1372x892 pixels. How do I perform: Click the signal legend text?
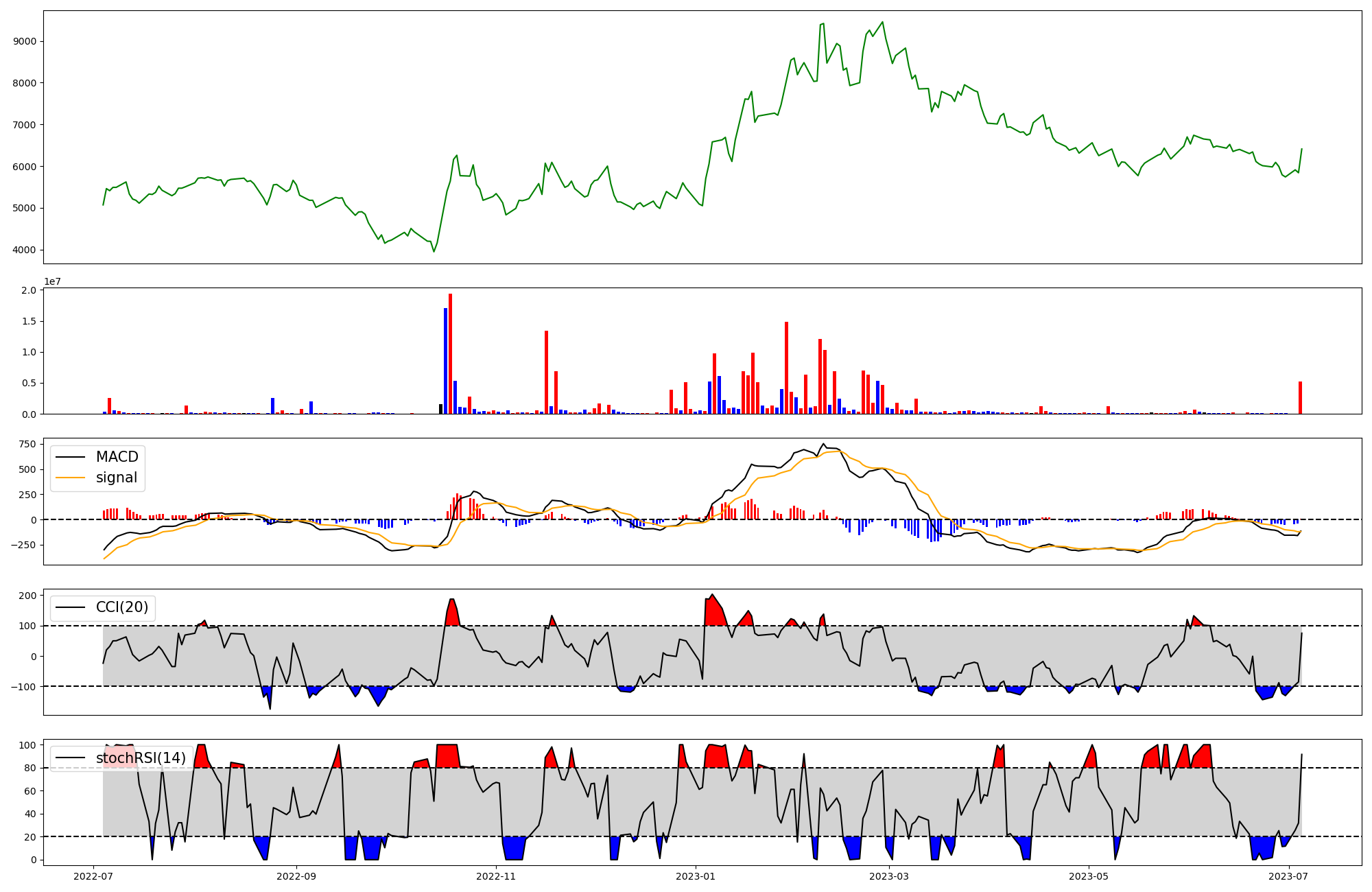(117, 478)
